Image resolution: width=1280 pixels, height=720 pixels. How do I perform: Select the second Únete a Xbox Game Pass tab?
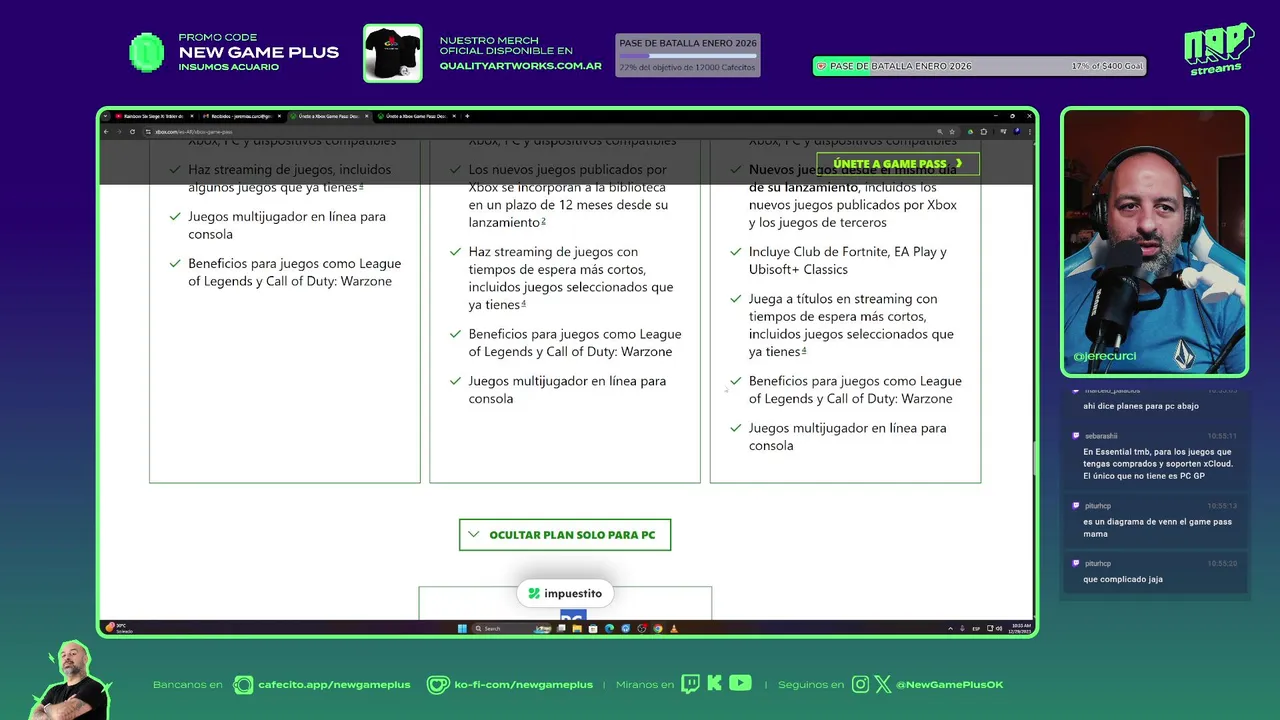pos(416,116)
